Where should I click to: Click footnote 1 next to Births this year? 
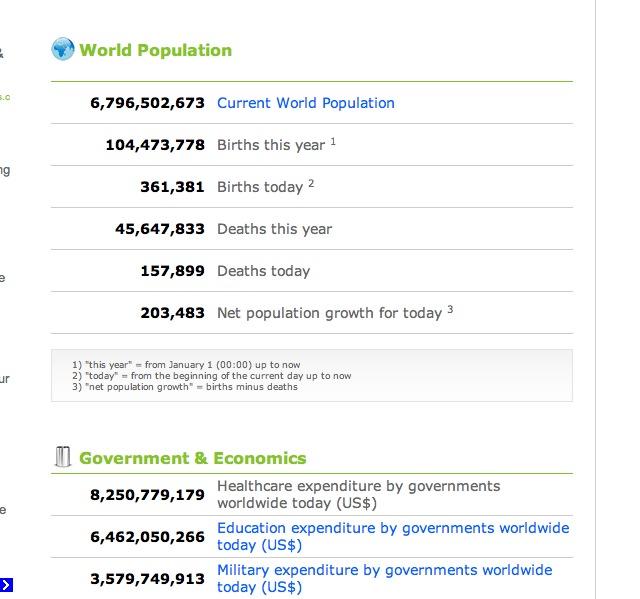(333, 141)
